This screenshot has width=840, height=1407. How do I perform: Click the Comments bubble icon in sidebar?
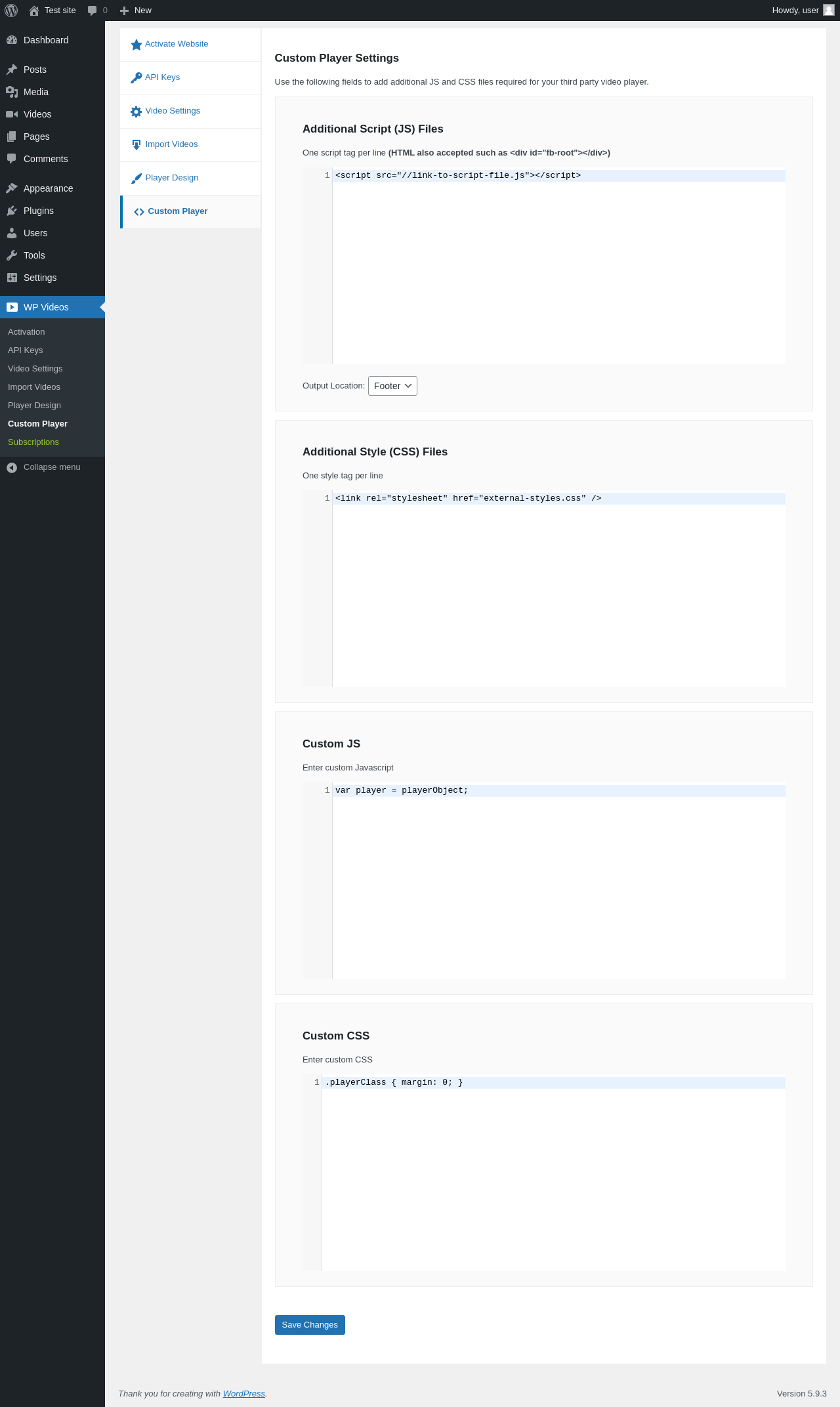point(12,159)
